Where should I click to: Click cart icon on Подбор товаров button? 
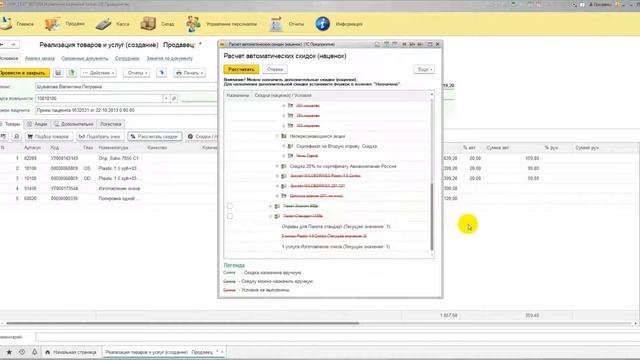(x=30, y=136)
